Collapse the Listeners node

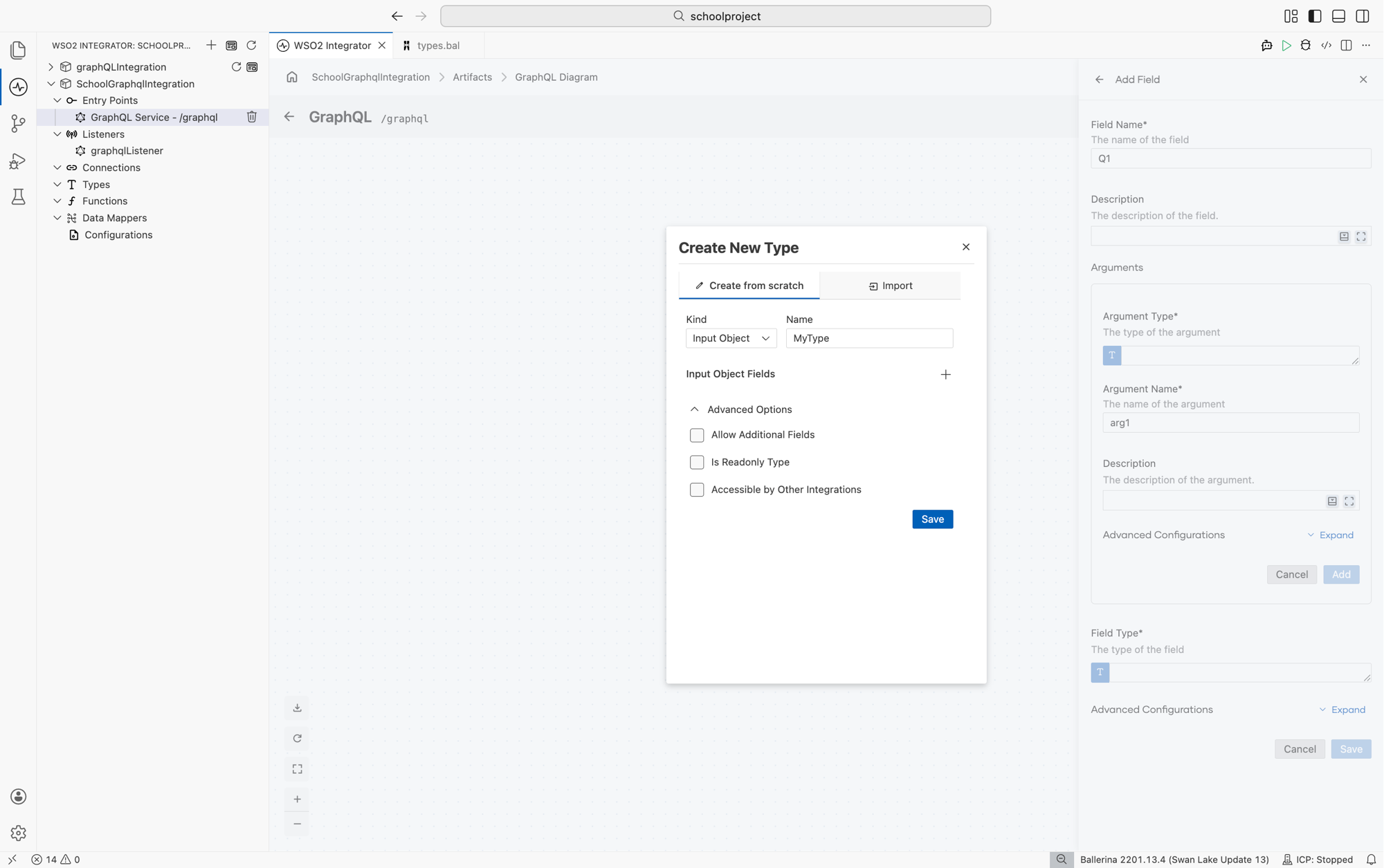tap(57, 134)
